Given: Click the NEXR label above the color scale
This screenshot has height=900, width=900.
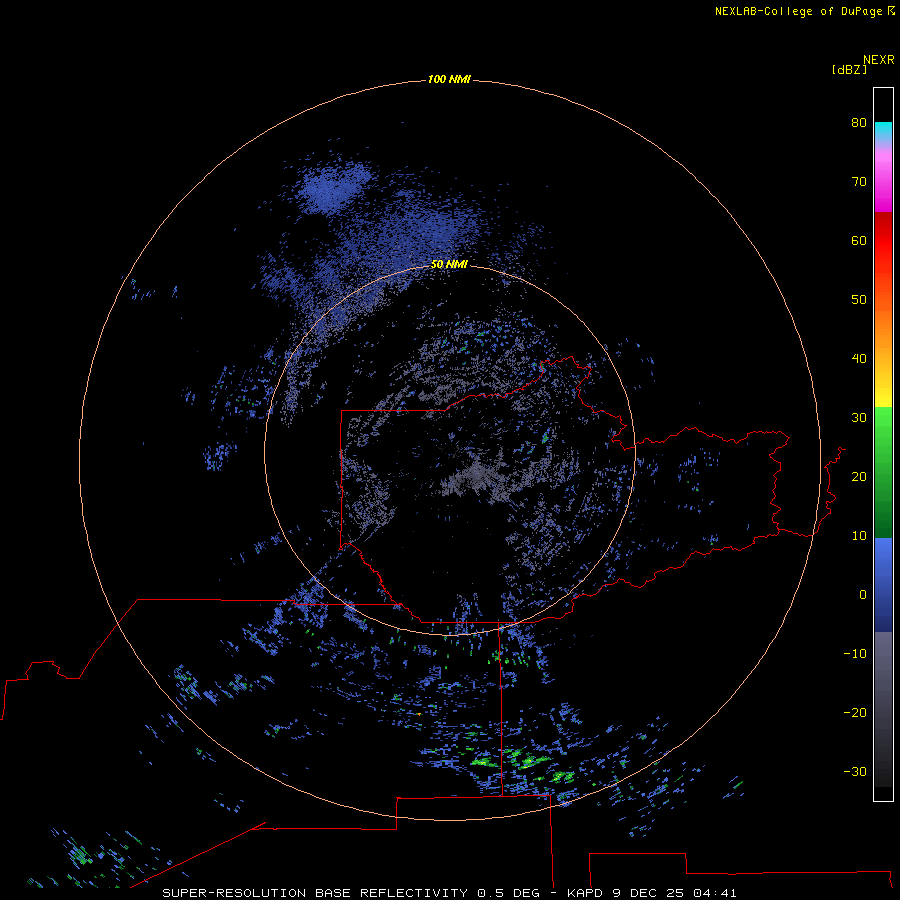Looking at the screenshot, I should coord(879,60).
